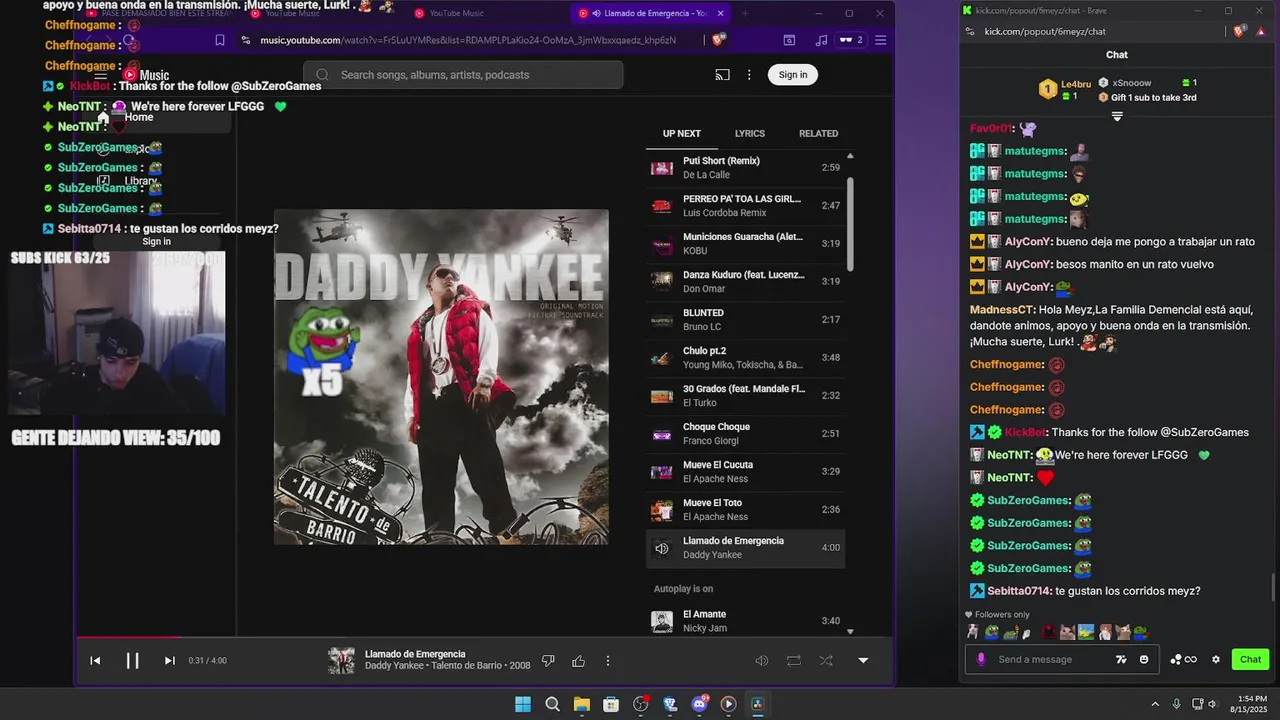Screen dimensions: 1280x720
Task: Open the emoji picker in chat
Action: click(x=1144, y=659)
